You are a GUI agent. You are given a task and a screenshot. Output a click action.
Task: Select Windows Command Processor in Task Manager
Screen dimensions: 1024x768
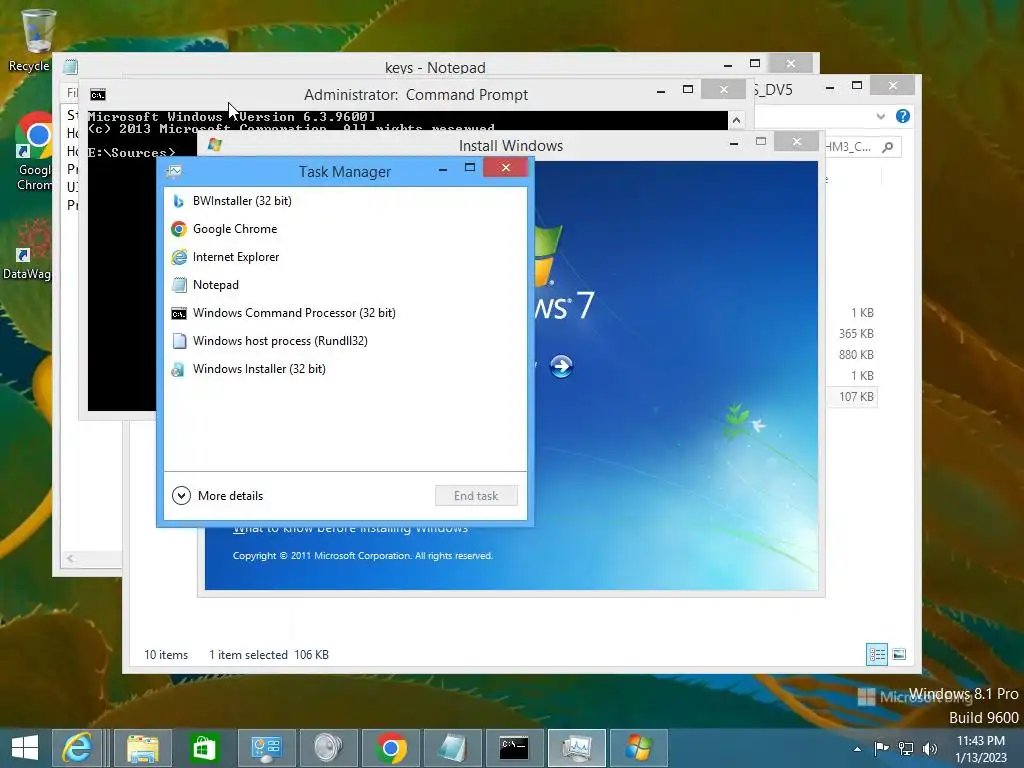(x=345, y=313)
